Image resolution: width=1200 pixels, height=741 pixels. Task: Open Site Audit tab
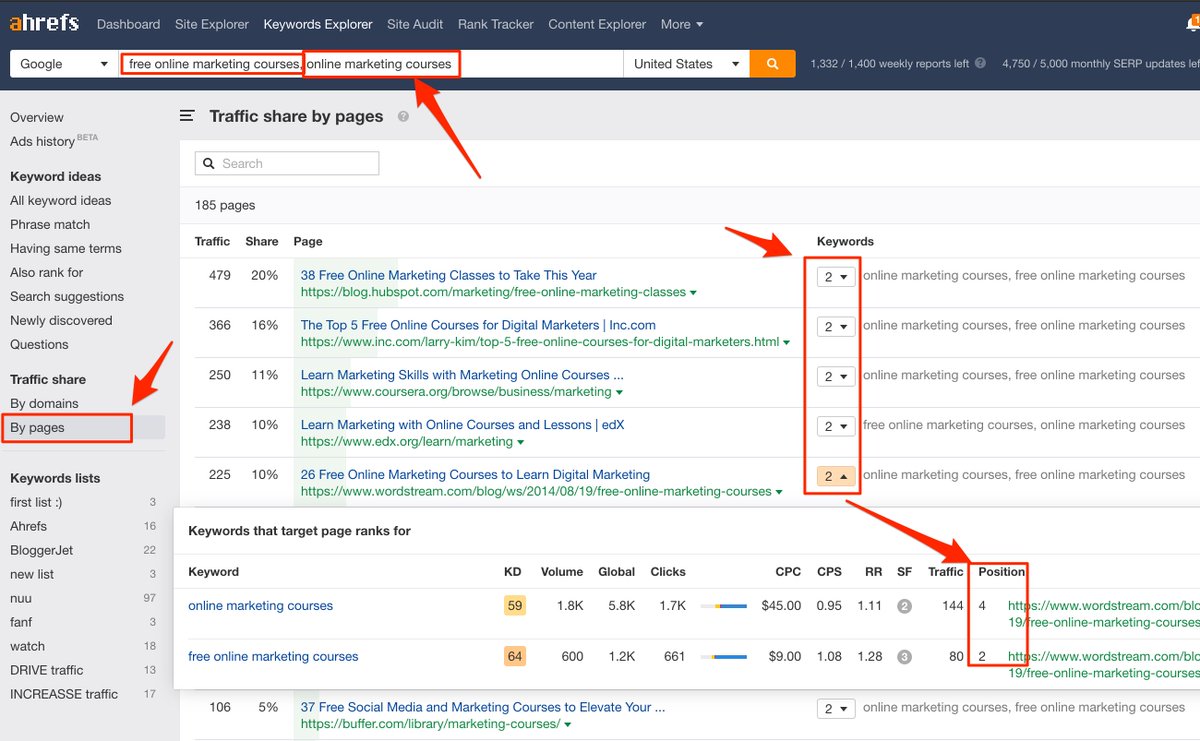click(415, 24)
